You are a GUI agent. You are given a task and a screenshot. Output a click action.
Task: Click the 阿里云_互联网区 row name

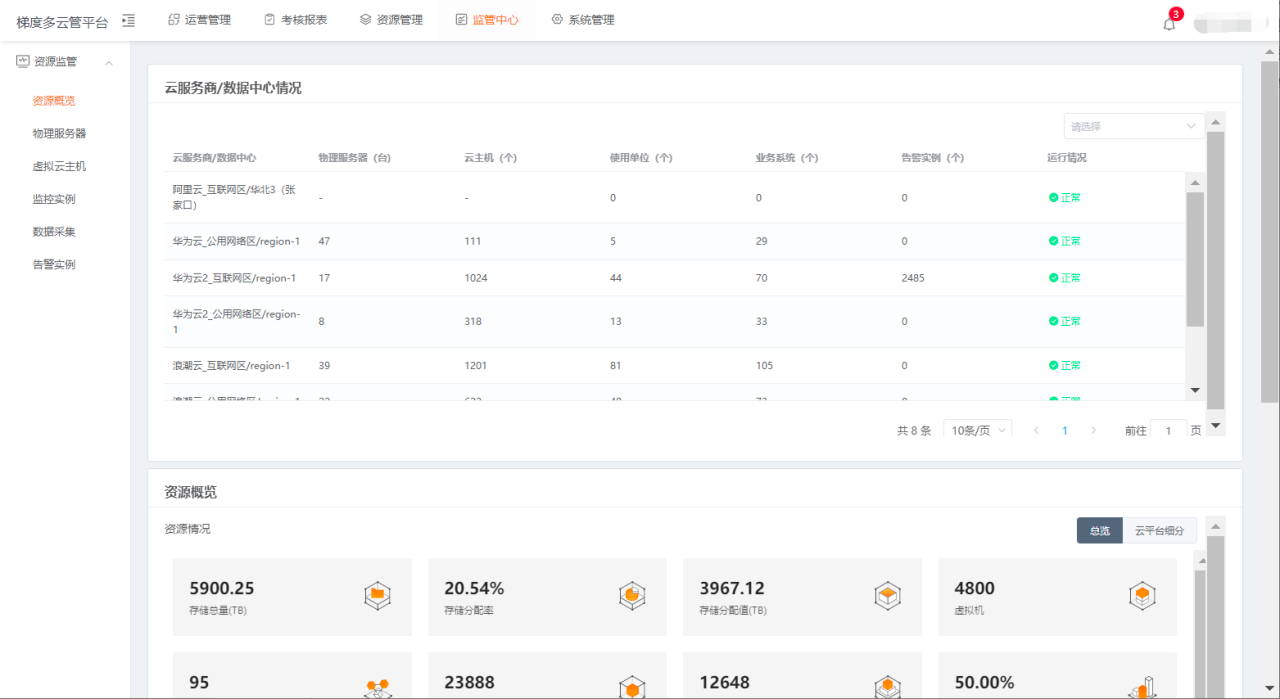click(234, 197)
